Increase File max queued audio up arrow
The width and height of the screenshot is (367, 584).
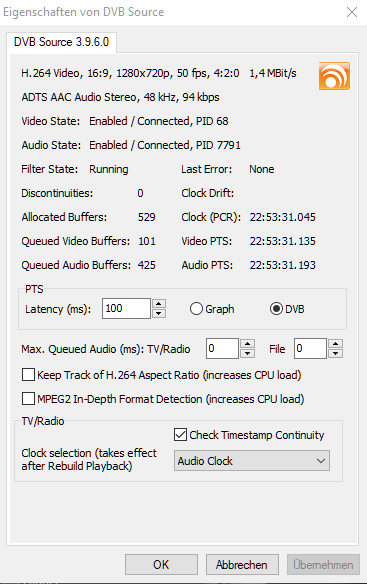point(335,343)
